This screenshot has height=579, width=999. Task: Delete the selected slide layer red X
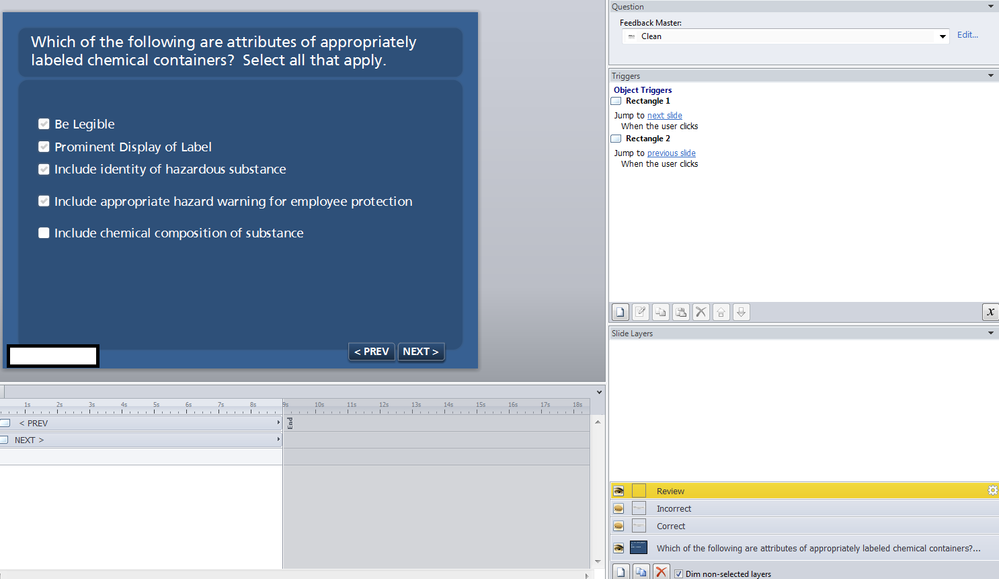click(x=661, y=572)
